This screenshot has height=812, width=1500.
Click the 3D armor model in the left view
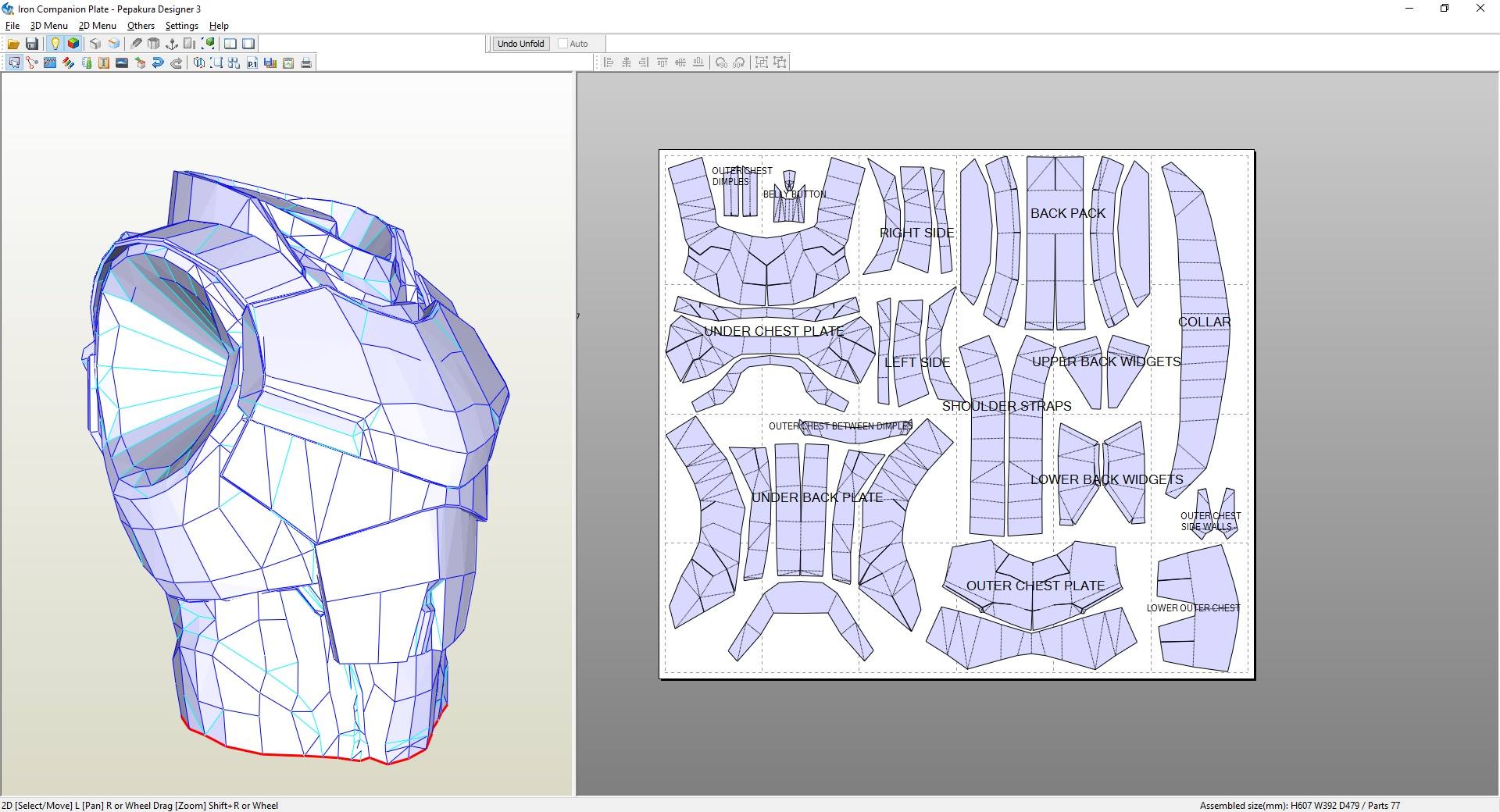tap(297, 468)
